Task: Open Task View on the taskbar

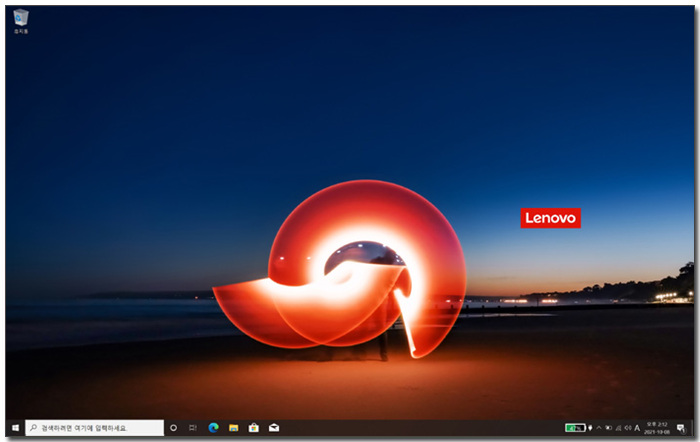Action: point(193,427)
